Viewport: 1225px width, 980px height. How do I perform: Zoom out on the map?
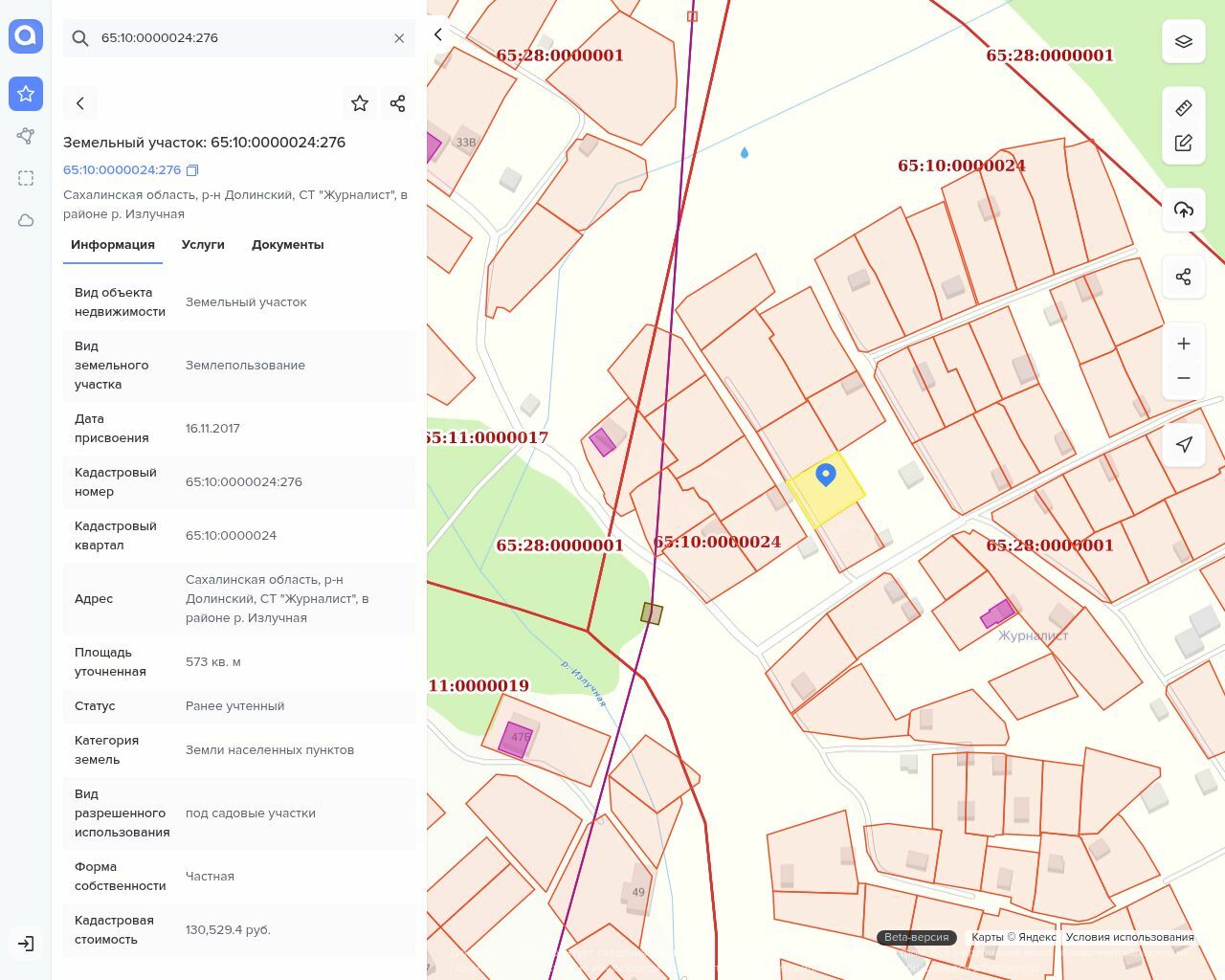(1184, 378)
